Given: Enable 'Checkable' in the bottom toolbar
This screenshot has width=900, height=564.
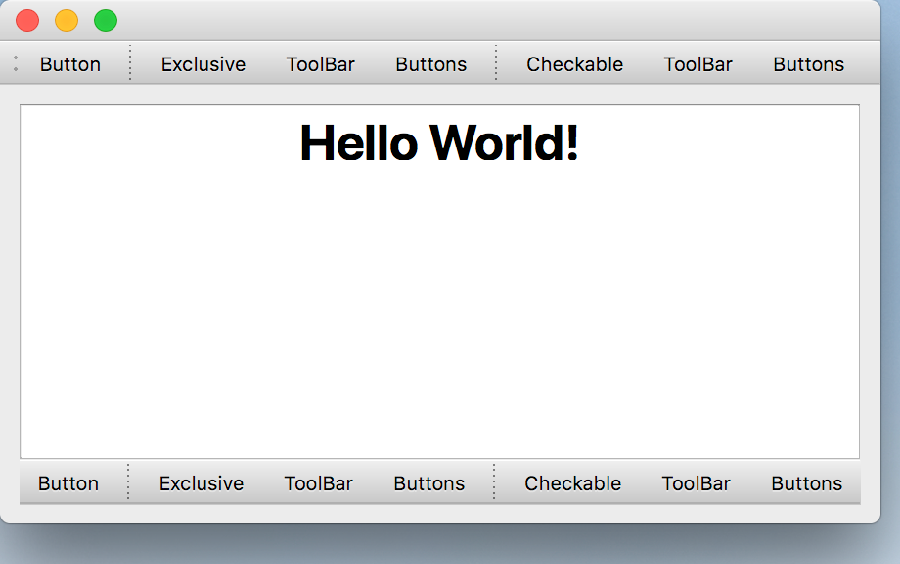Looking at the screenshot, I should (572, 483).
